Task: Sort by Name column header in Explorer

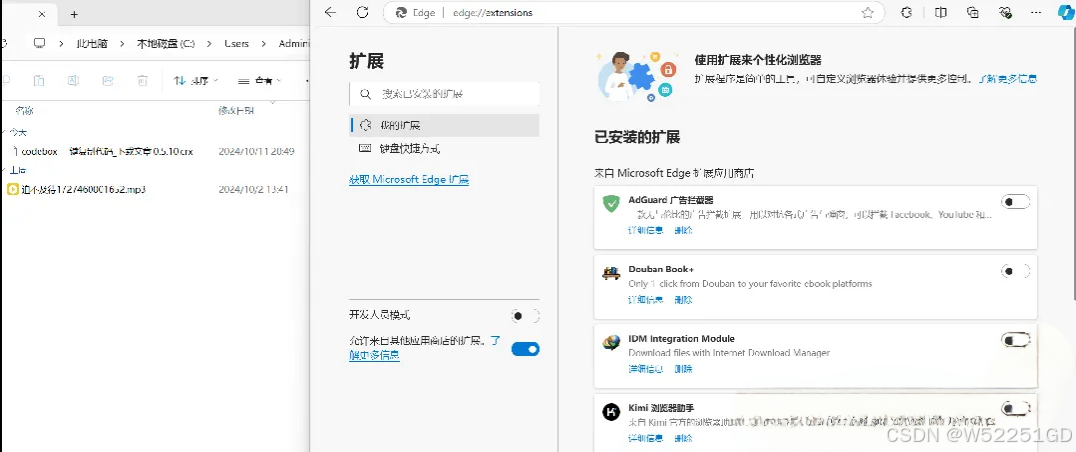Action: [x=25, y=110]
